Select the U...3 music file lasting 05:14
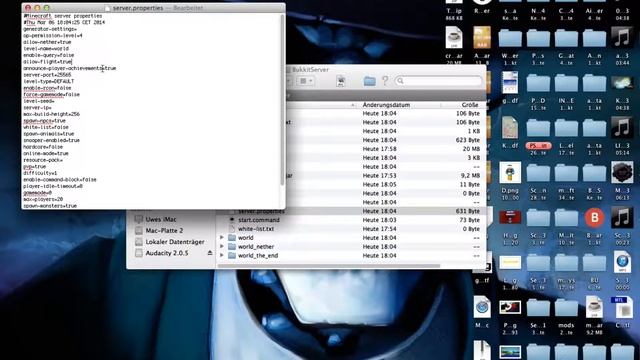This screenshot has height=360, width=640. coord(622,128)
